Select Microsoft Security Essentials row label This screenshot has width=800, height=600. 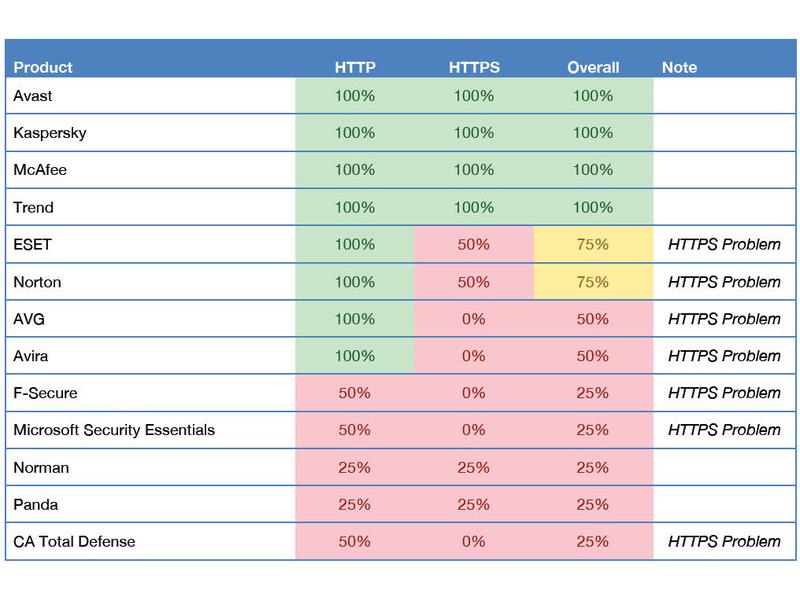click(114, 430)
